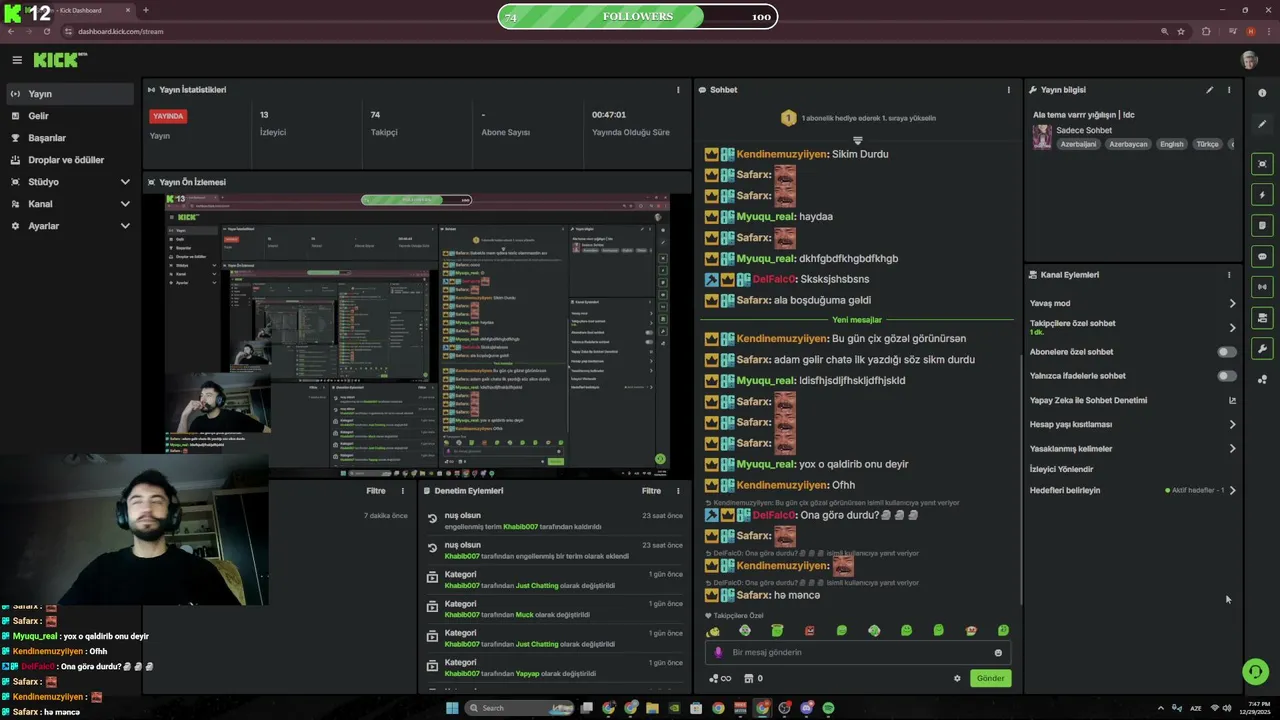1280x720 pixels.
Task: Click the followers goal progress bar
Action: (637, 16)
